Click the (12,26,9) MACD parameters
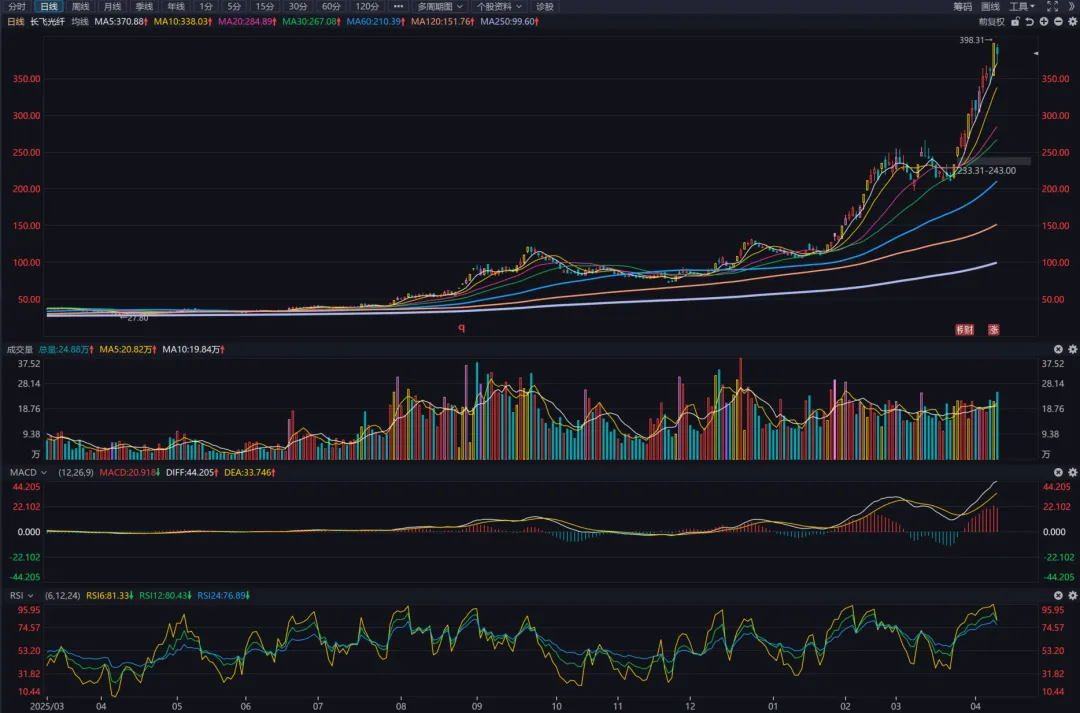Viewport: 1080px width, 713px height. 76,473
